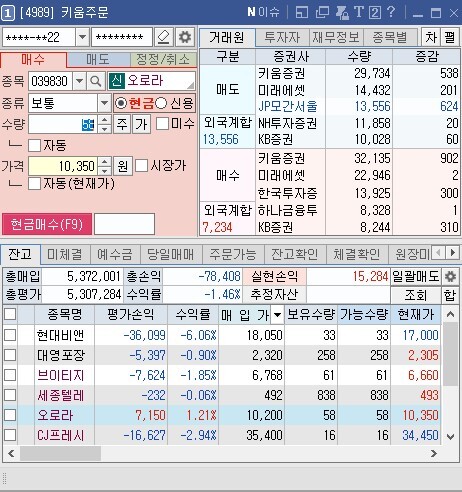Click the window layout icon in title bar
The image size is (462, 492).
click(x=302, y=13)
